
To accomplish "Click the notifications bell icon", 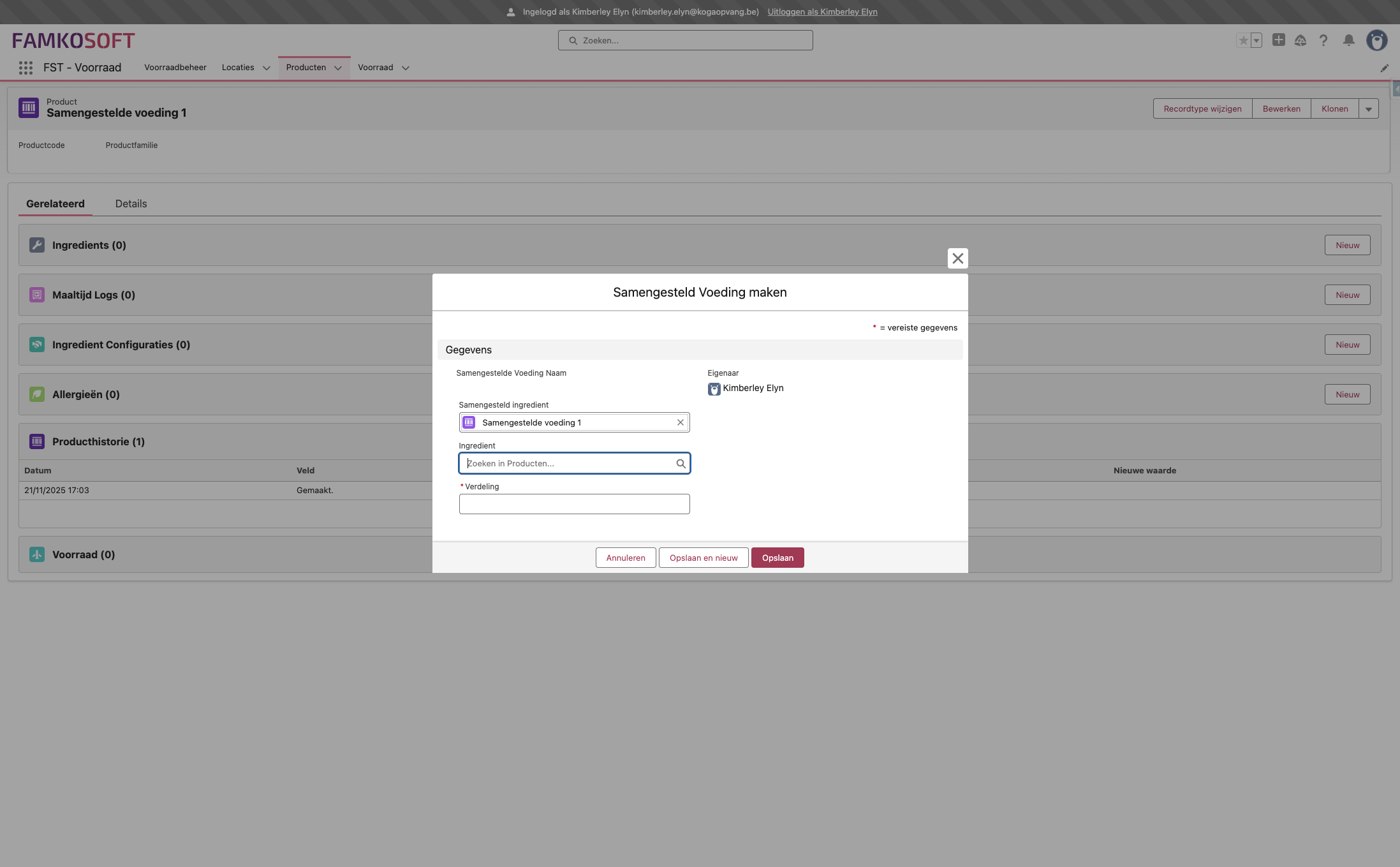I will click(1348, 40).
